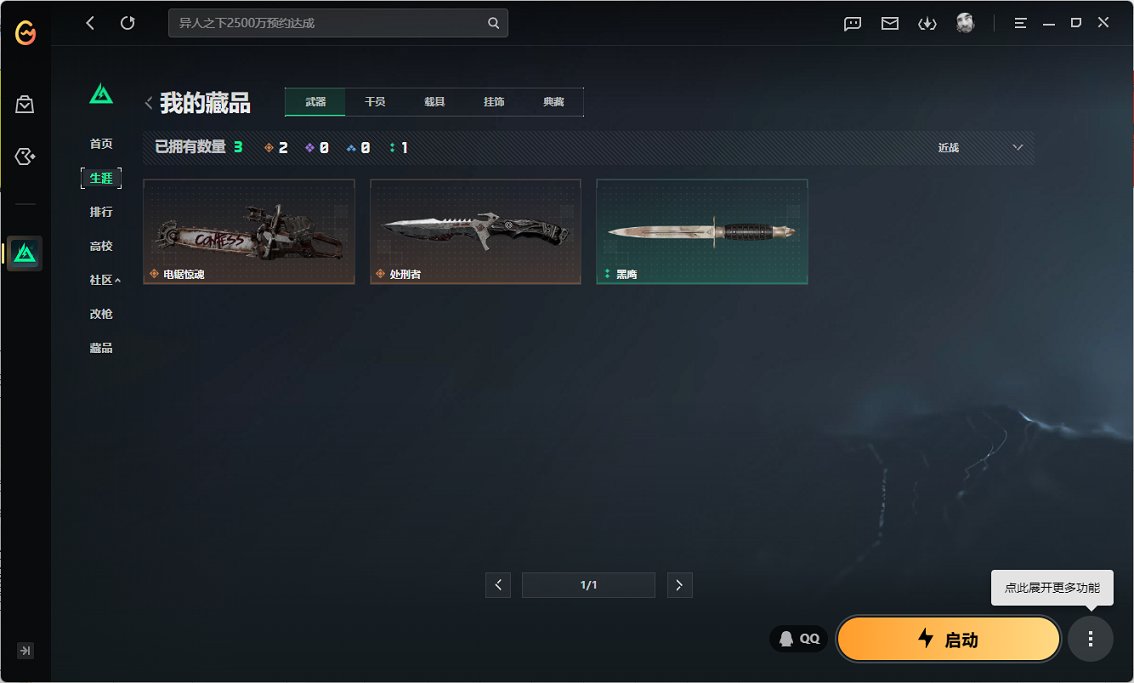Select the 电锯惊魂 chainsaw weapon card
This screenshot has height=683, width=1134.
tap(249, 231)
